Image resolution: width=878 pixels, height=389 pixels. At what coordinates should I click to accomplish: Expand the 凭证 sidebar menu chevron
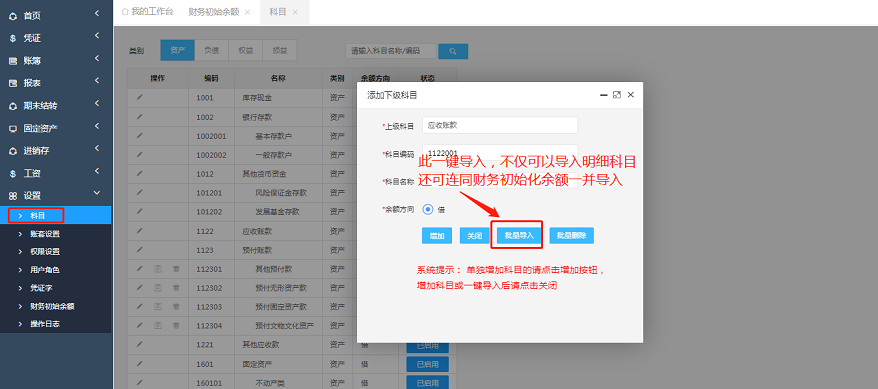[x=97, y=36]
